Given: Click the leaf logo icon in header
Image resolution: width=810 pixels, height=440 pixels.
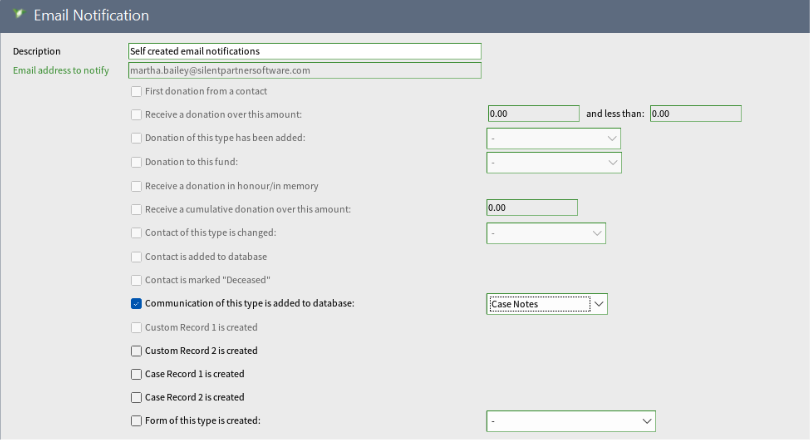Looking at the screenshot, I should tap(19, 14).
